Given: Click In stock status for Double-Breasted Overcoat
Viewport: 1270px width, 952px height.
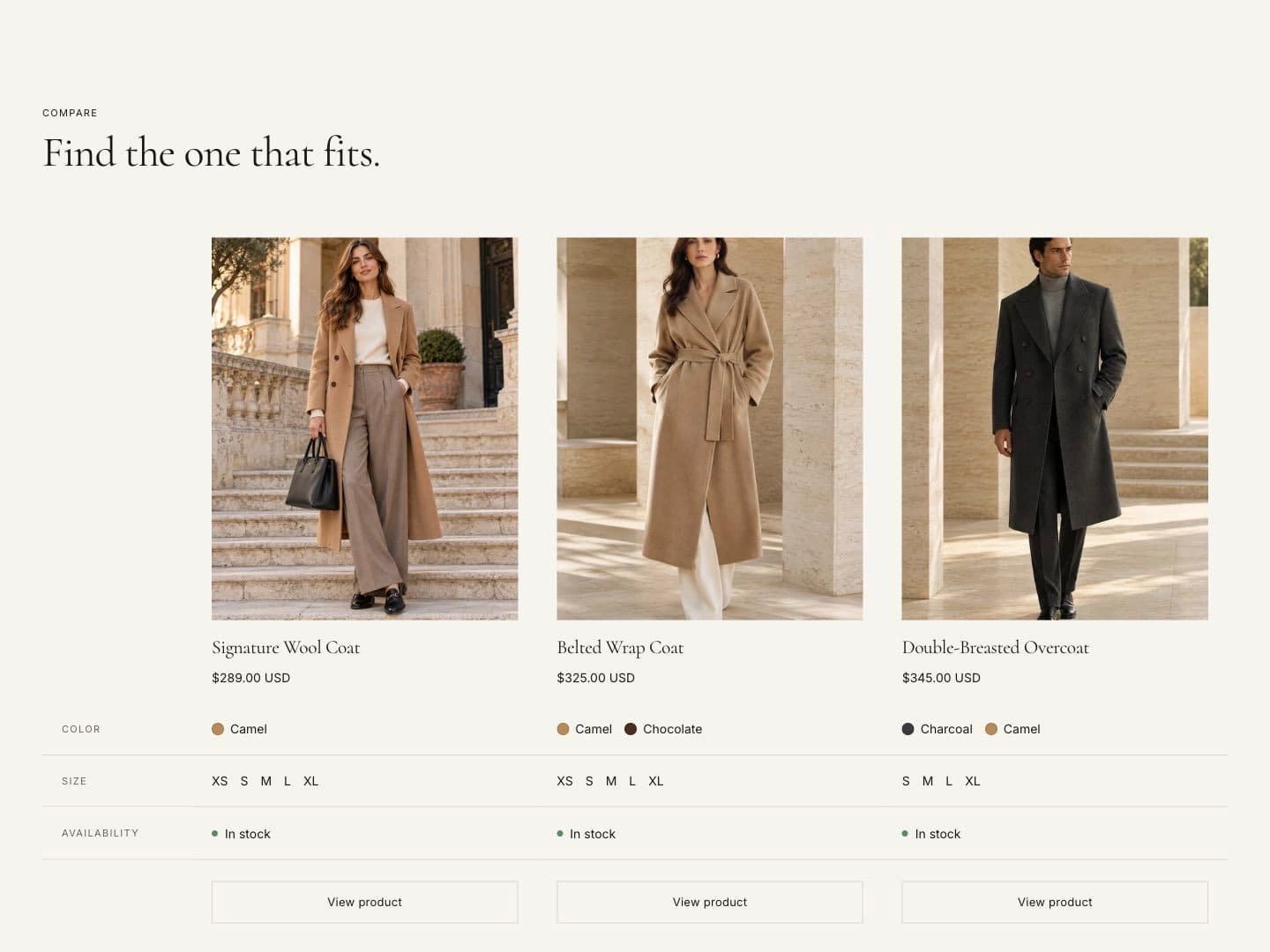Looking at the screenshot, I should click(931, 834).
